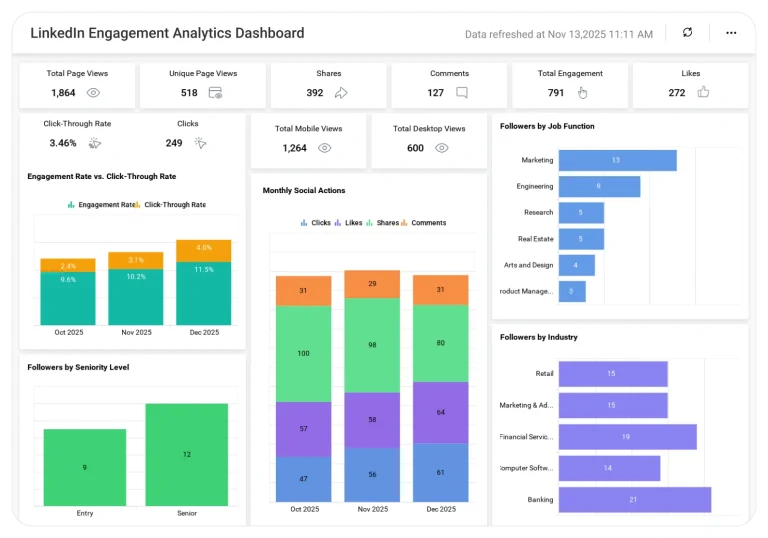Click the Comments value 127
The height and width of the screenshot is (538, 768).
(x=435, y=93)
